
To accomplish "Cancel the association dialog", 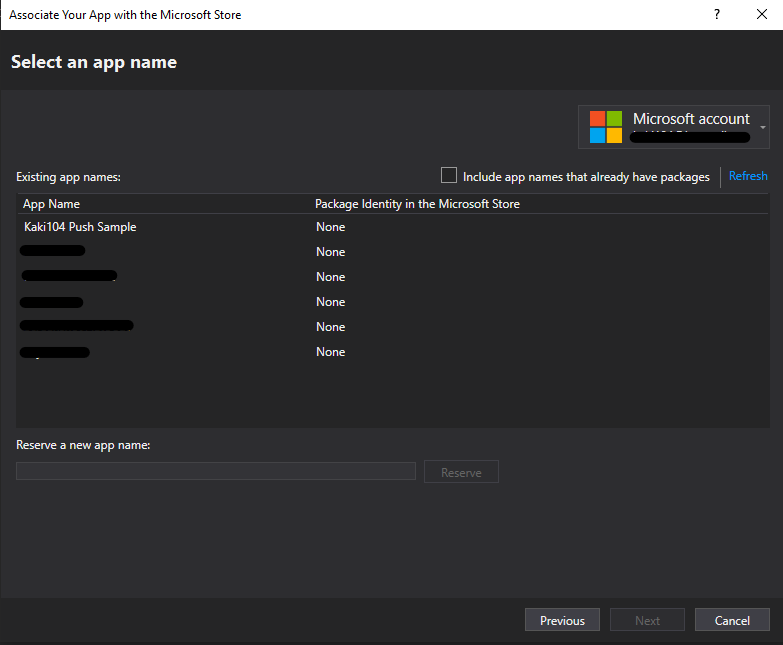I will pos(732,620).
